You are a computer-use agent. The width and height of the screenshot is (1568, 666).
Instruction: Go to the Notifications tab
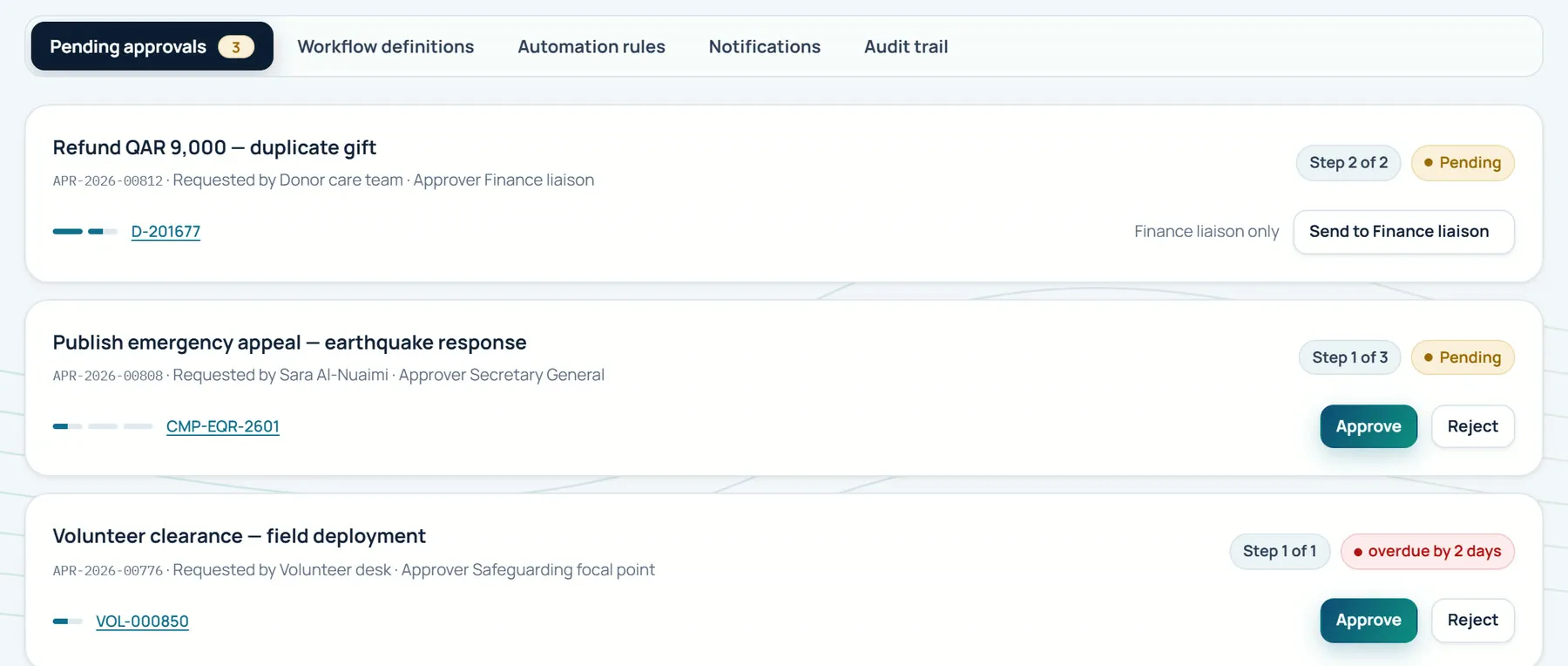coord(765,46)
